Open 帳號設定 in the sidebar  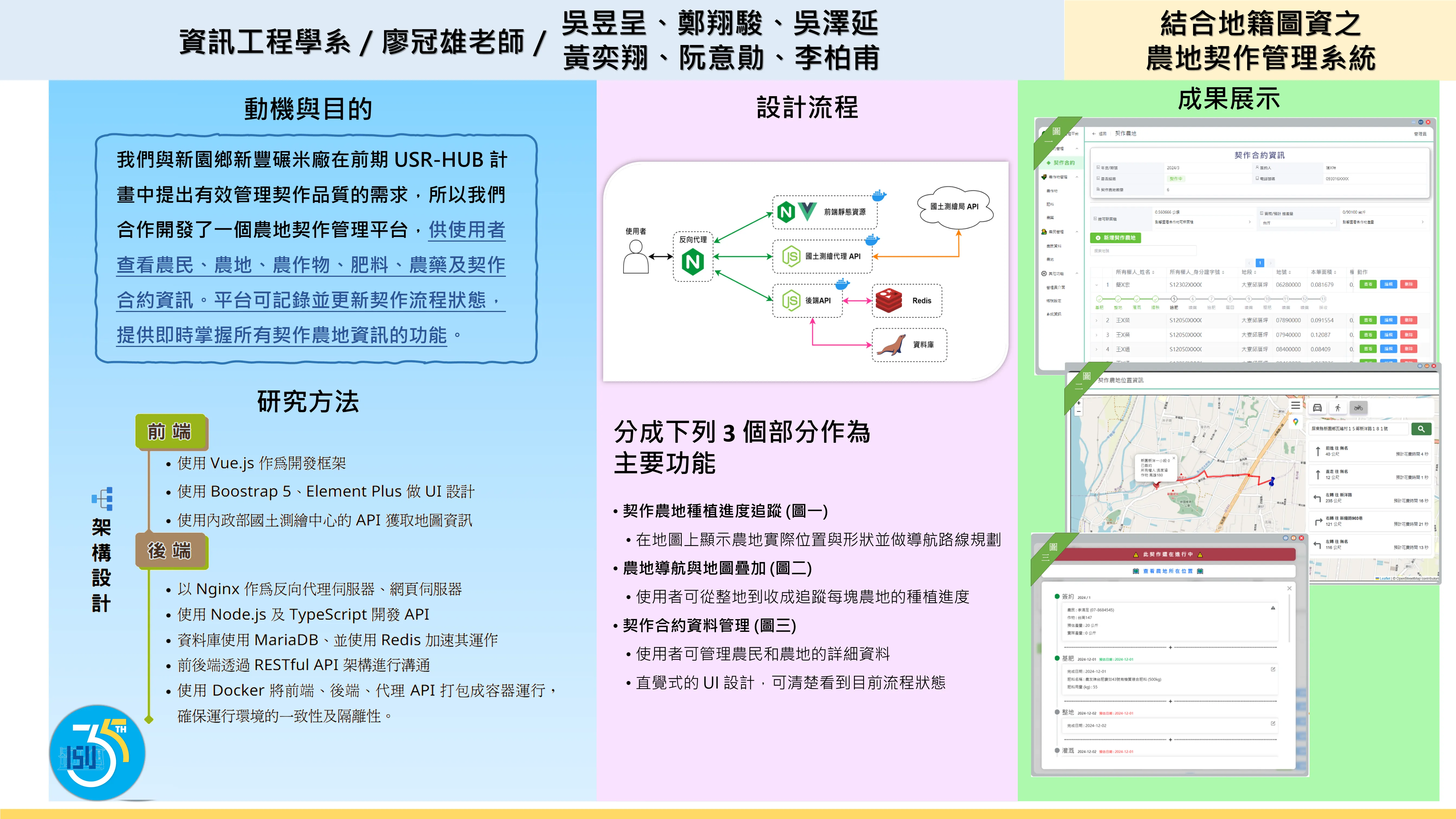coord(1054,301)
